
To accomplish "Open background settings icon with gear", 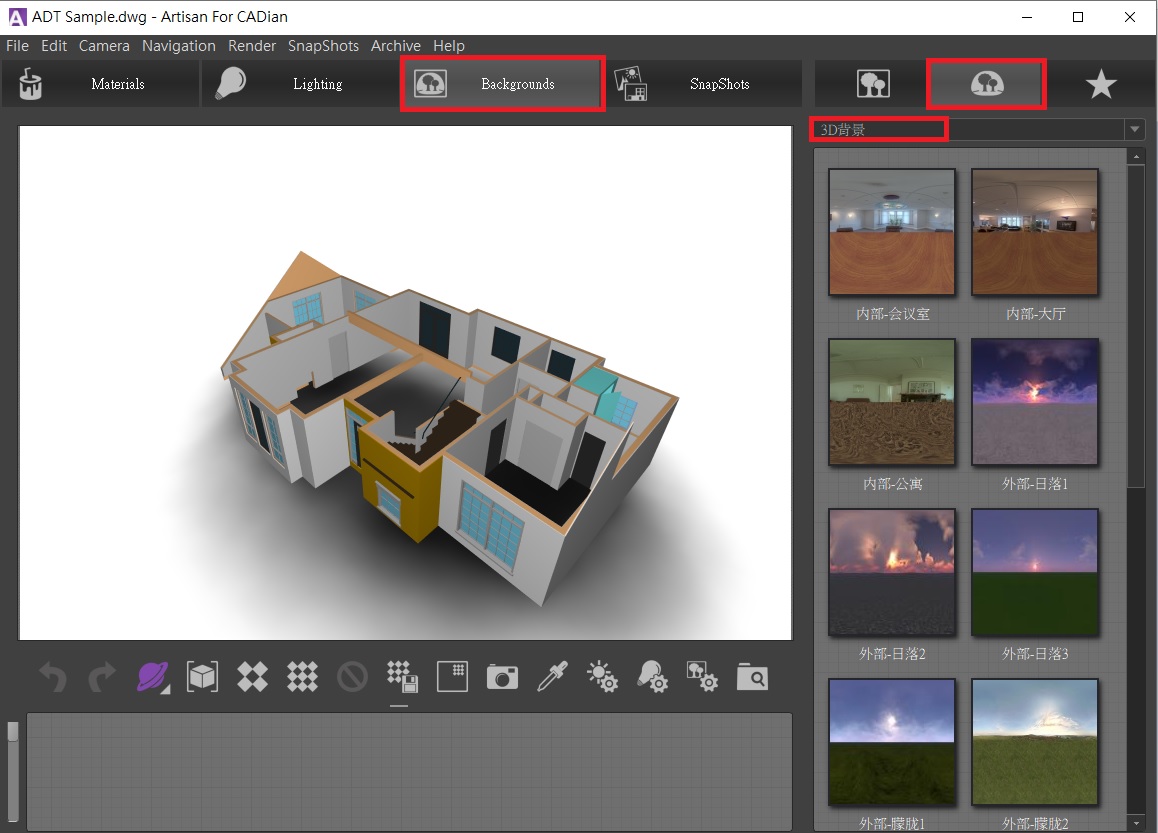I will pyautogui.click(x=702, y=677).
